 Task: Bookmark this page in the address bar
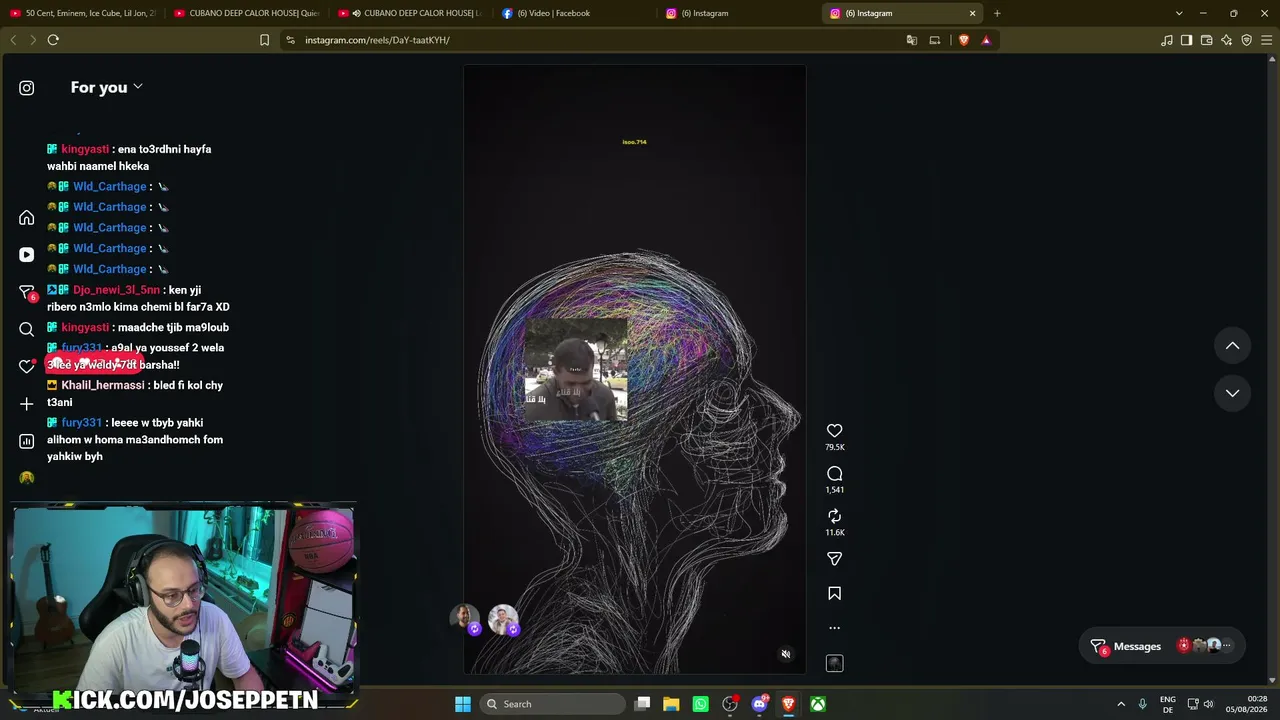[x=264, y=40]
